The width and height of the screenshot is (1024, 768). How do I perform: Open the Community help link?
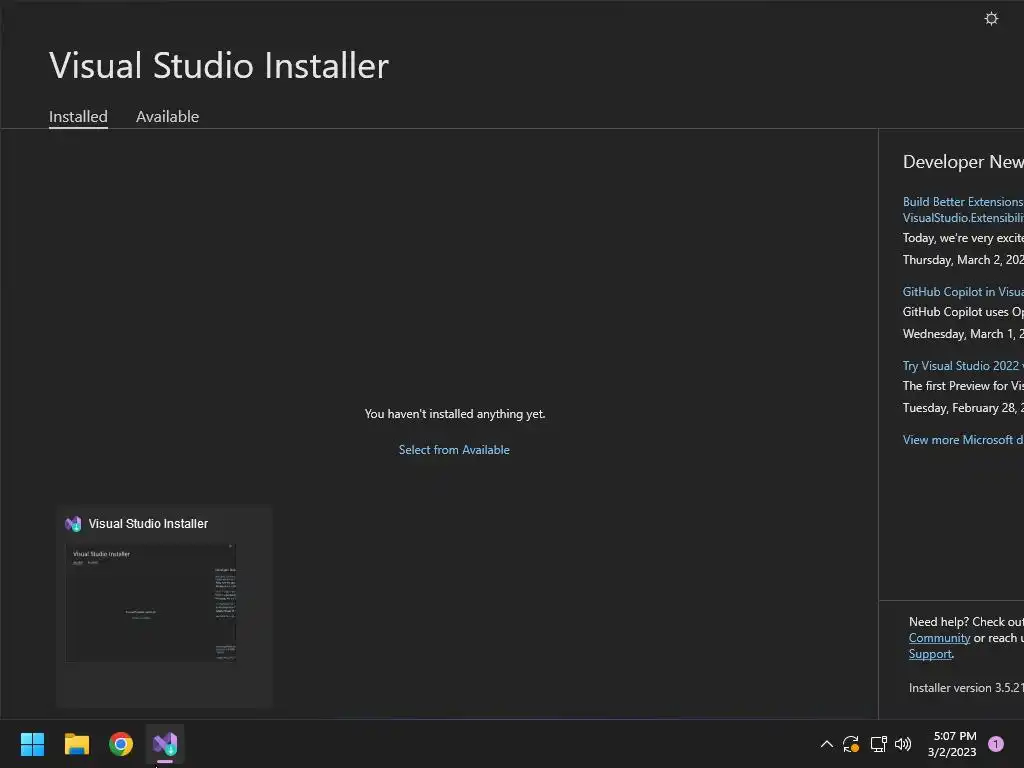click(x=939, y=638)
